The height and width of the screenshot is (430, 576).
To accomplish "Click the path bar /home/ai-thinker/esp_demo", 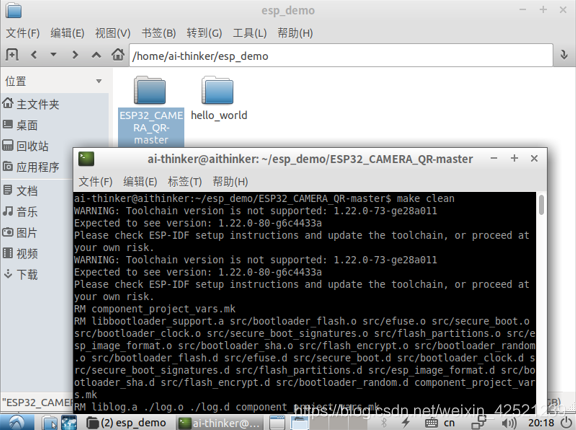I will pyautogui.click(x=341, y=55).
